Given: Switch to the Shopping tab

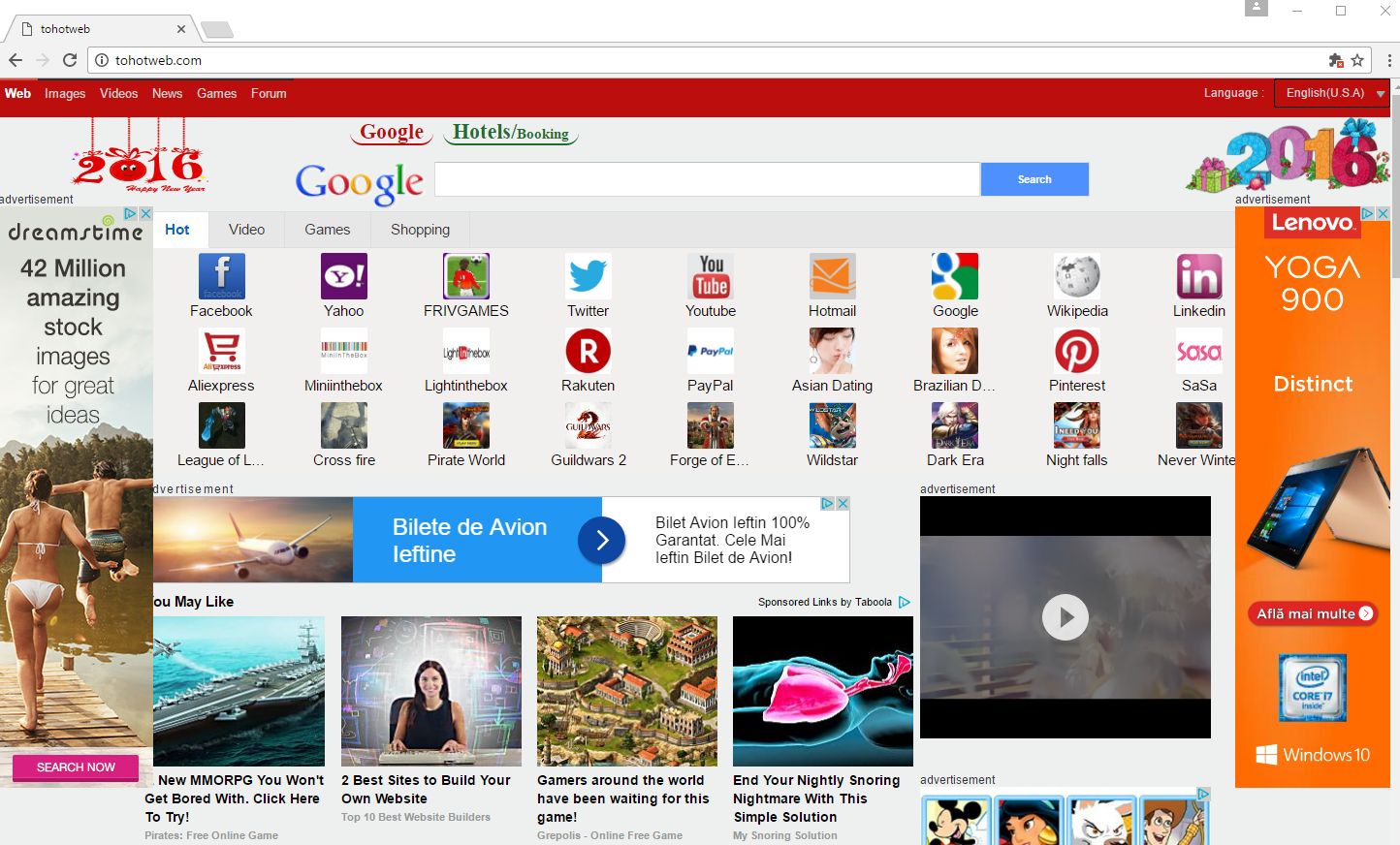Looking at the screenshot, I should 421,230.
